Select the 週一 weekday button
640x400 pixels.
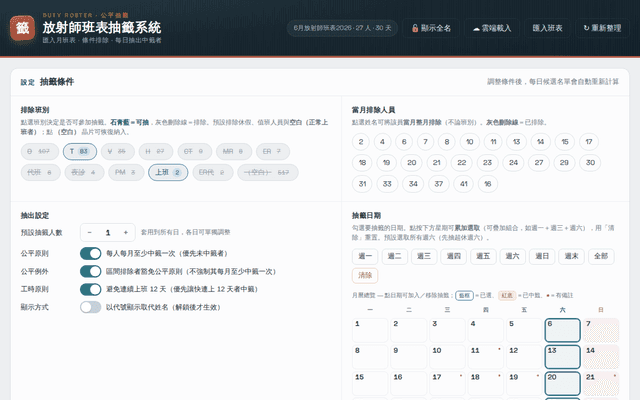(x=365, y=256)
